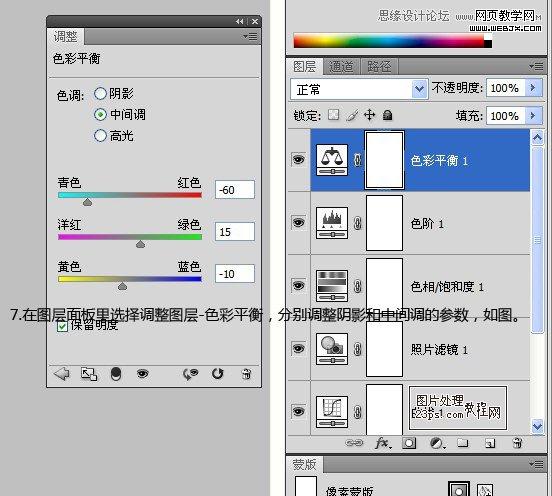Screen dimensions: 552x496
Task: Click link icon on 色彩平衡 1 layer
Action: coord(357,160)
